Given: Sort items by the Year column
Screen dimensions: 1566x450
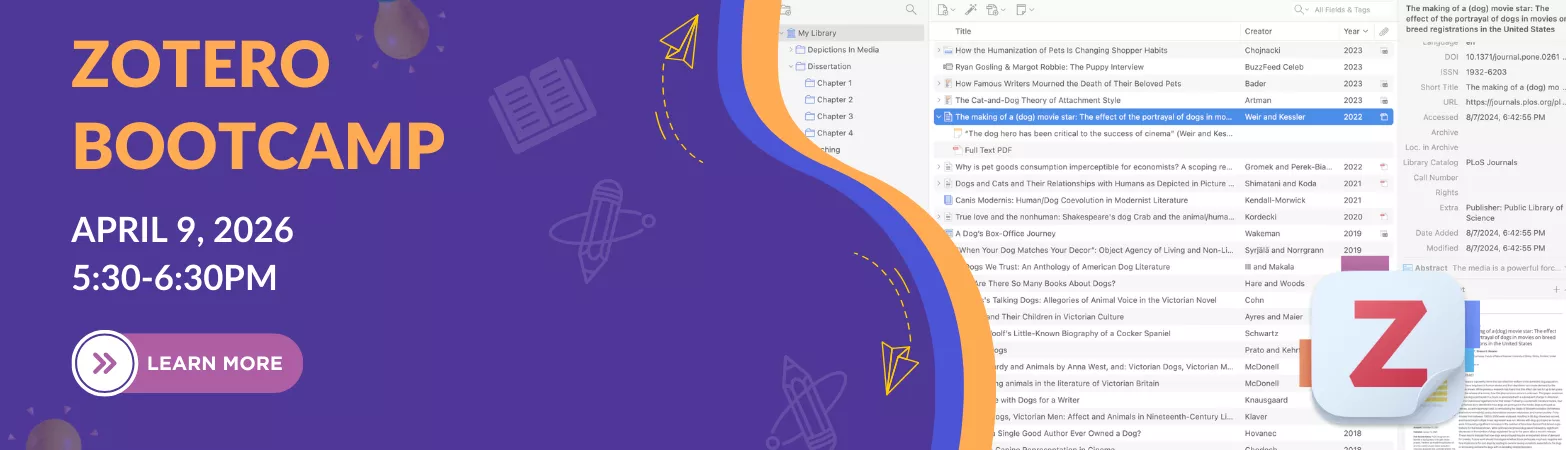Looking at the screenshot, I should [x=1351, y=32].
